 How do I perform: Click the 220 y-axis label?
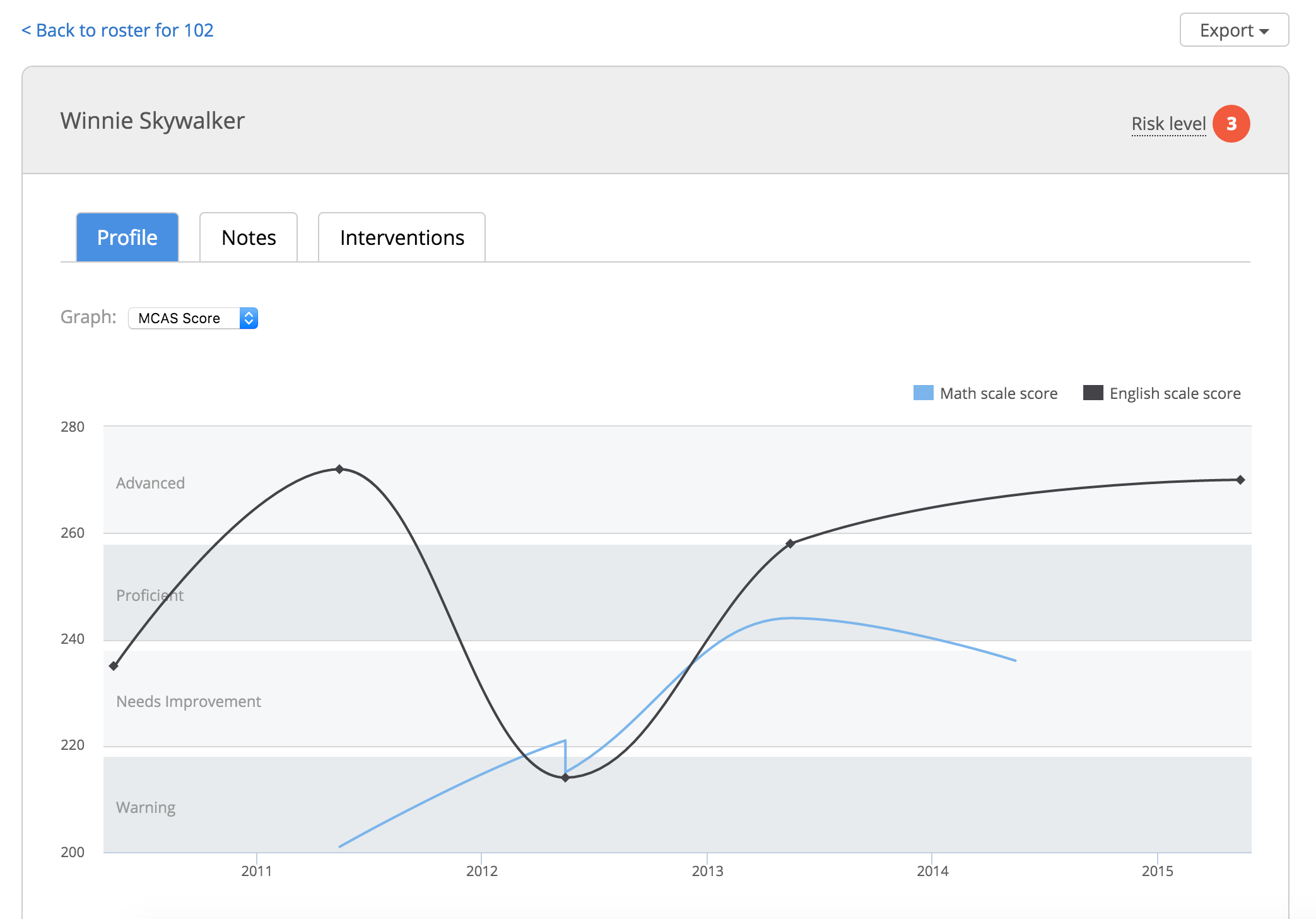click(x=73, y=745)
